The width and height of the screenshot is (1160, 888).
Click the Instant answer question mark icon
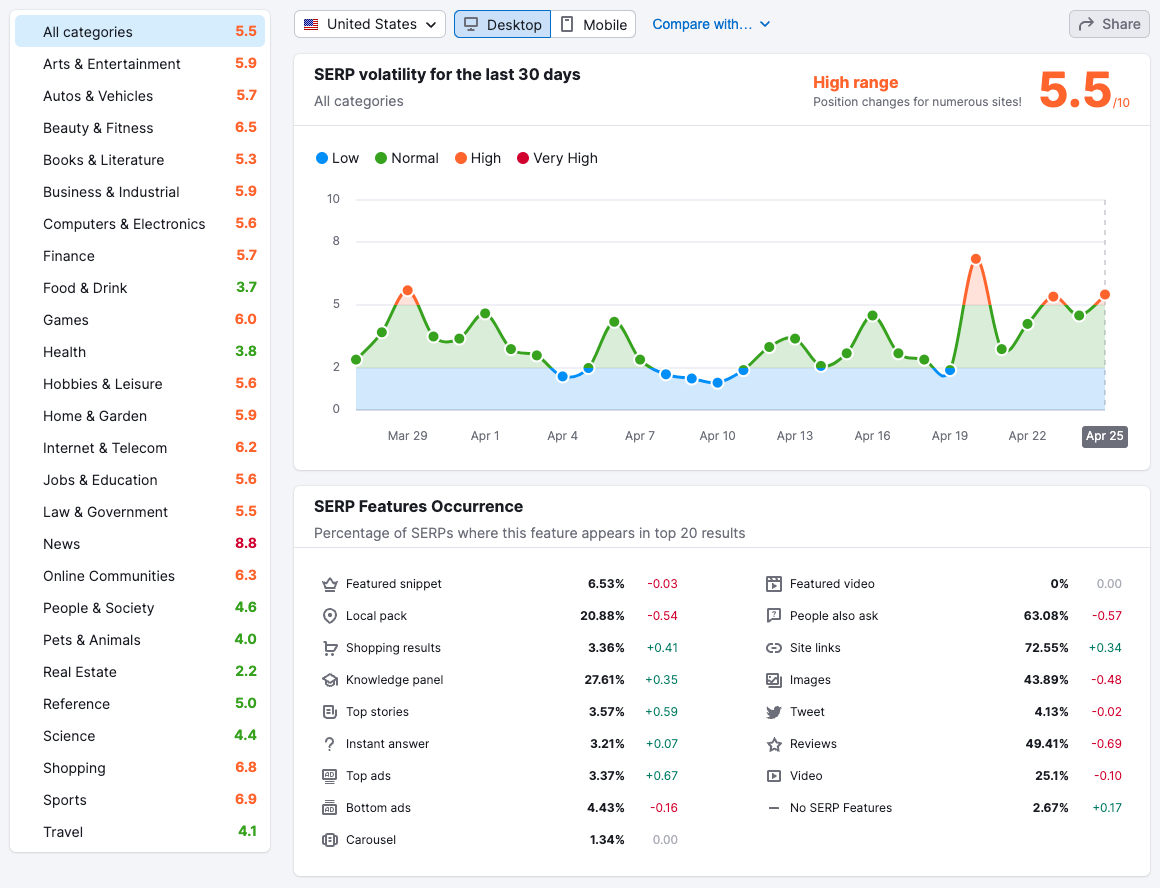click(330, 743)
